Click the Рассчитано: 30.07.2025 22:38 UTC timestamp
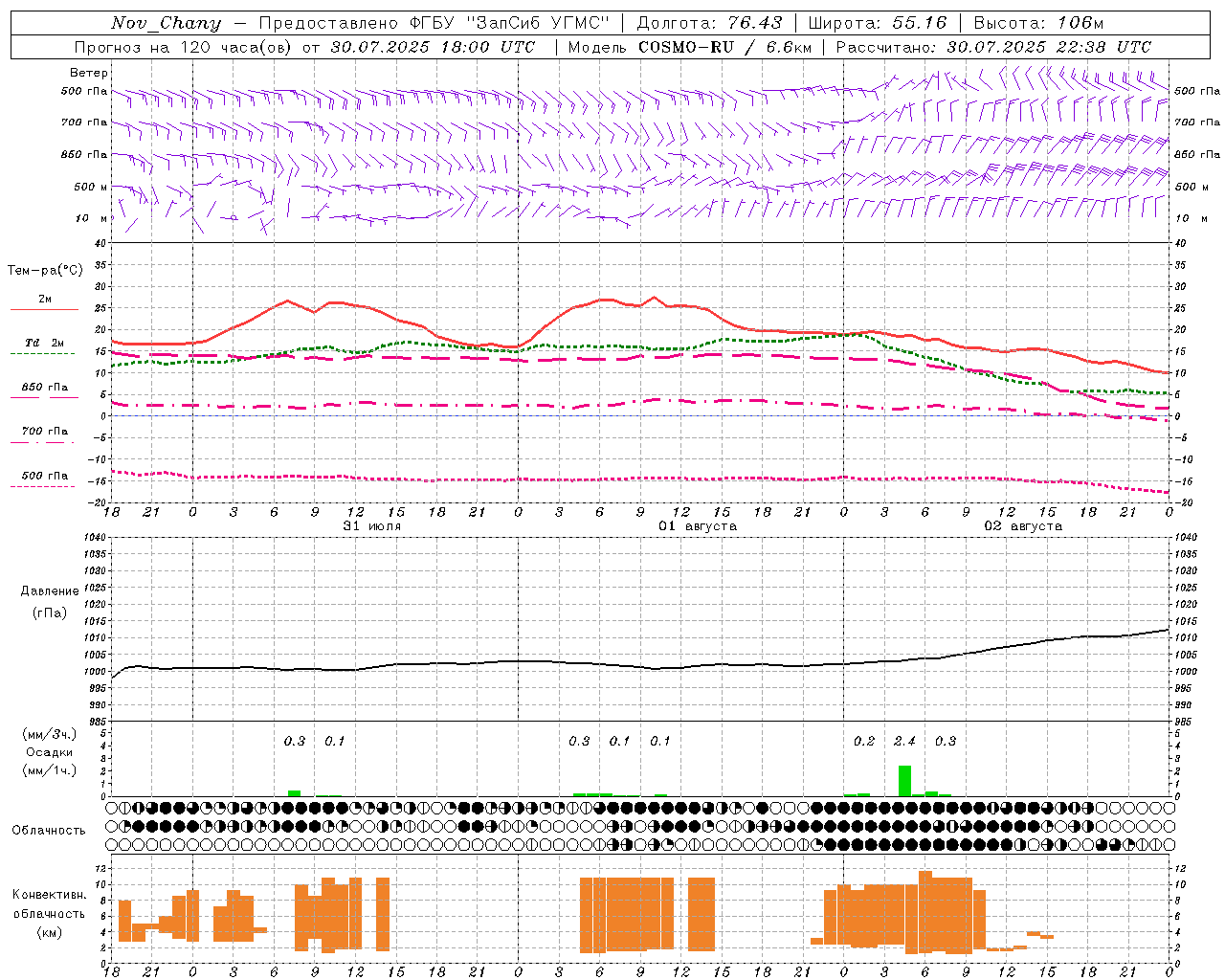The image size is (1225, 980). click(994, 47)
